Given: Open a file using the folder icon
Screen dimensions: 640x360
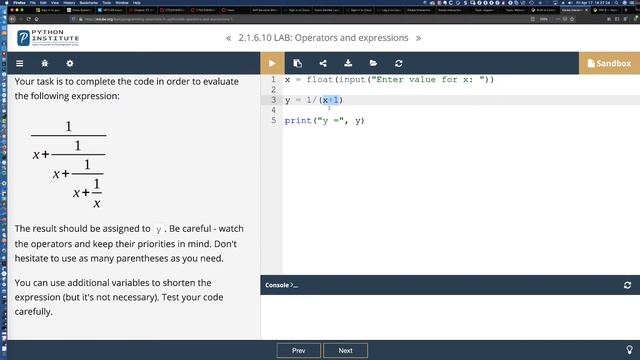Looking at the screenshot, I should coord(373,63).
